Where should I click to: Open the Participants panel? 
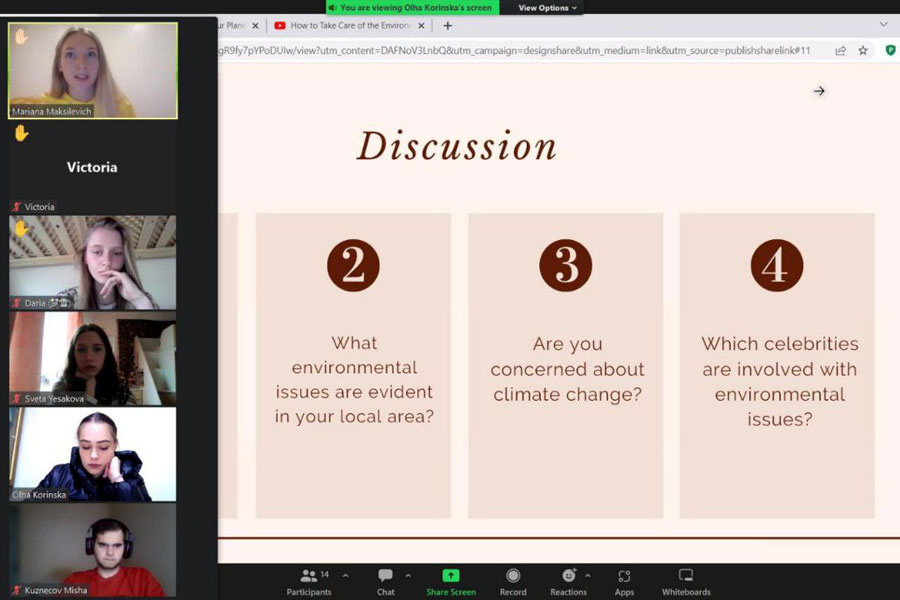coord(309,576)
